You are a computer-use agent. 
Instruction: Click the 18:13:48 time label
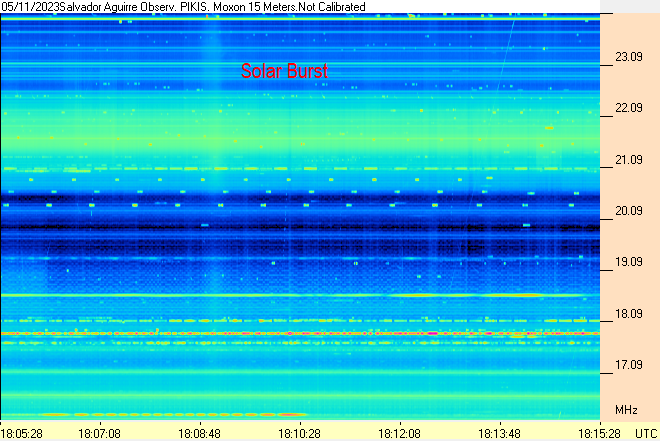(x=499, y=433)
